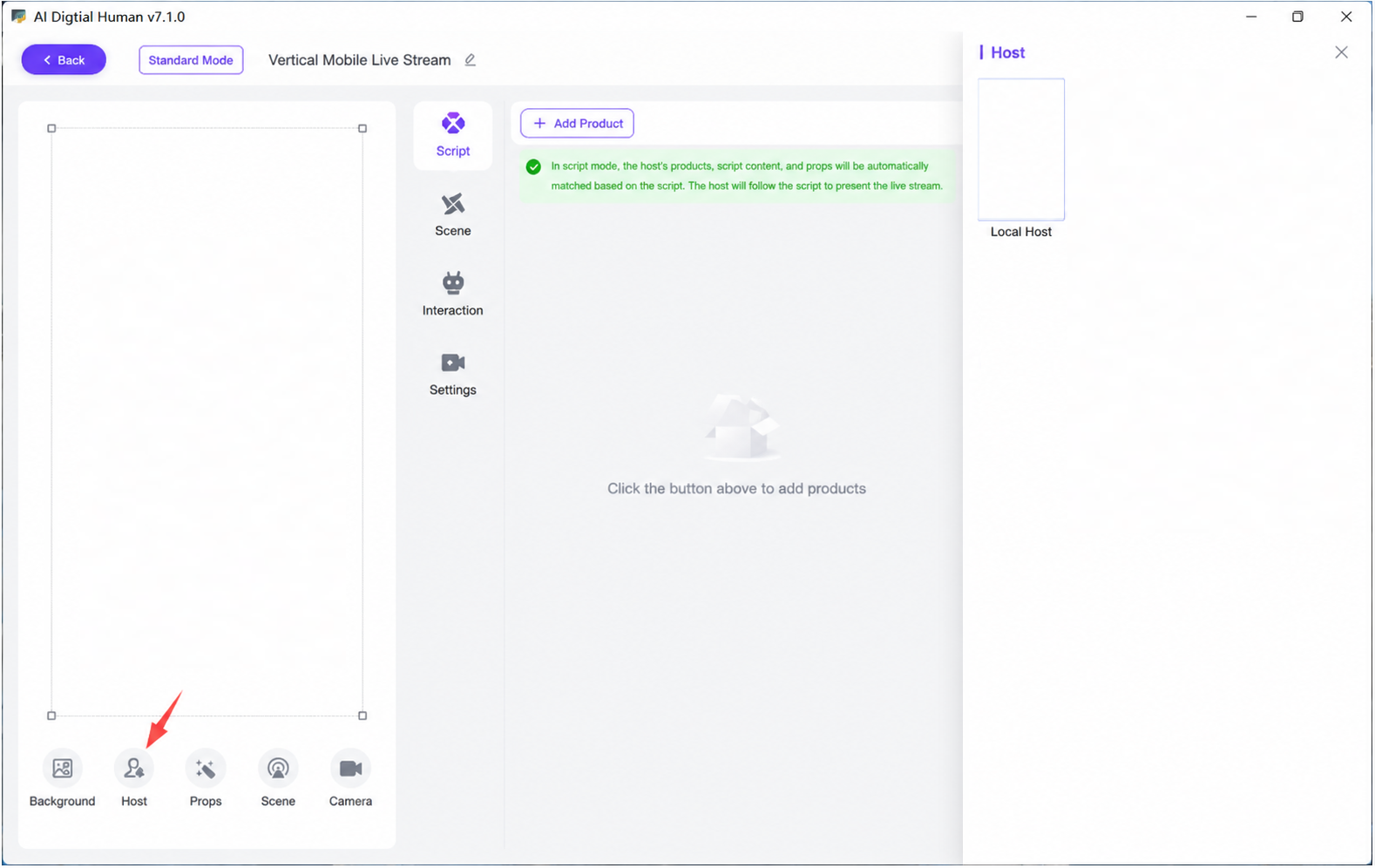The height and width of the screenshot is (868, 1375).
Task: Click the Scene broadcast icon under canvas
Action: (278, 769)
